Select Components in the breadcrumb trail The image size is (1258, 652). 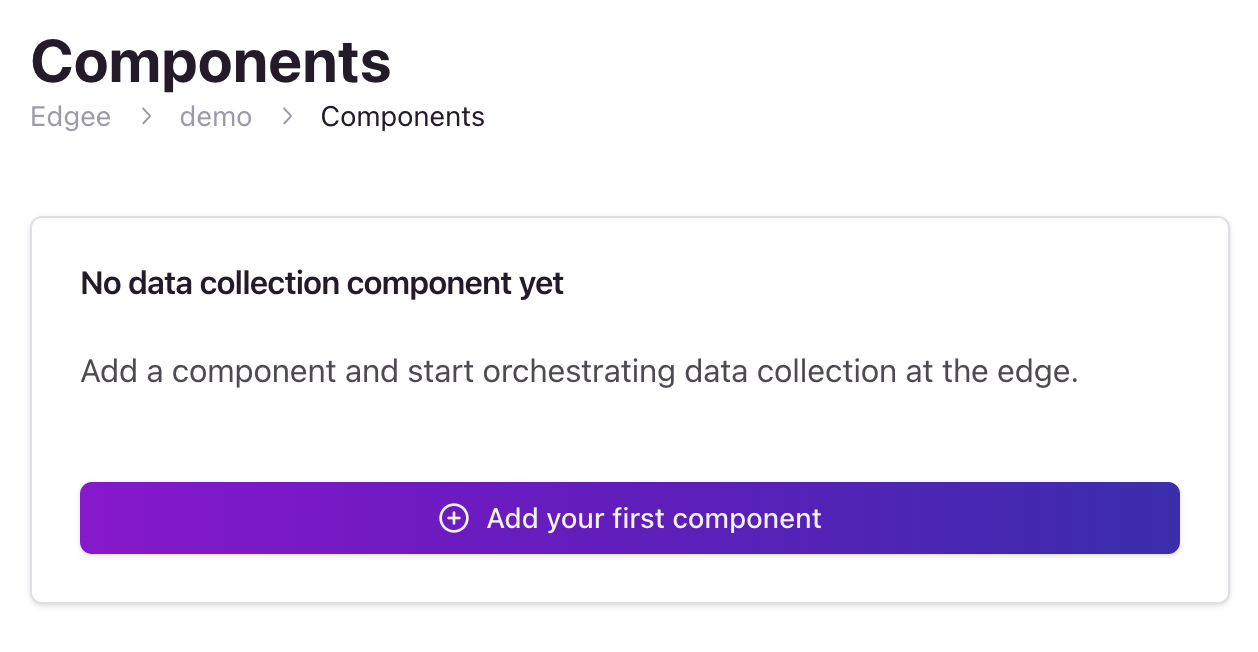pos(402,116)
